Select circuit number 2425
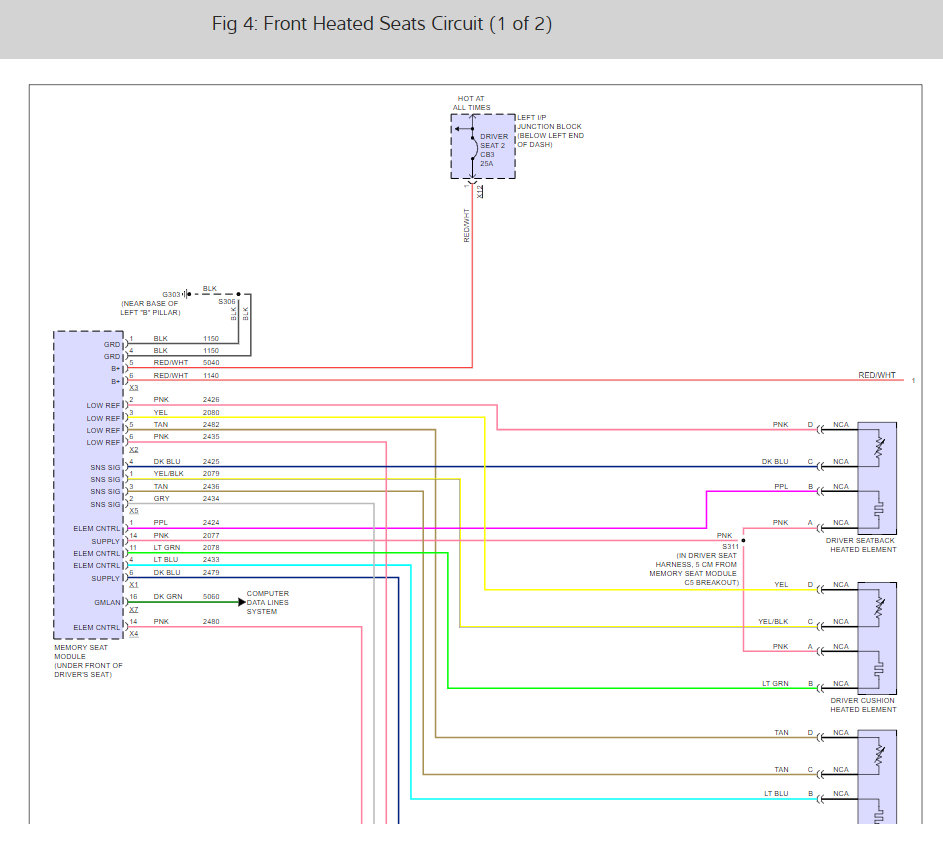 coord(211,461)
